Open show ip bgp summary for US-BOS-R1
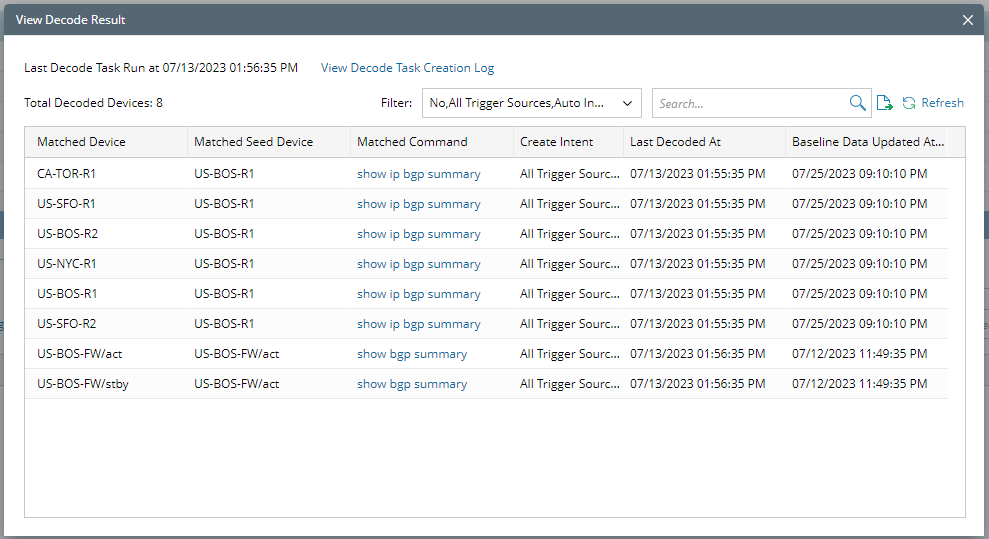The height and width of the screenshot is (539, 989). (419, 294)
